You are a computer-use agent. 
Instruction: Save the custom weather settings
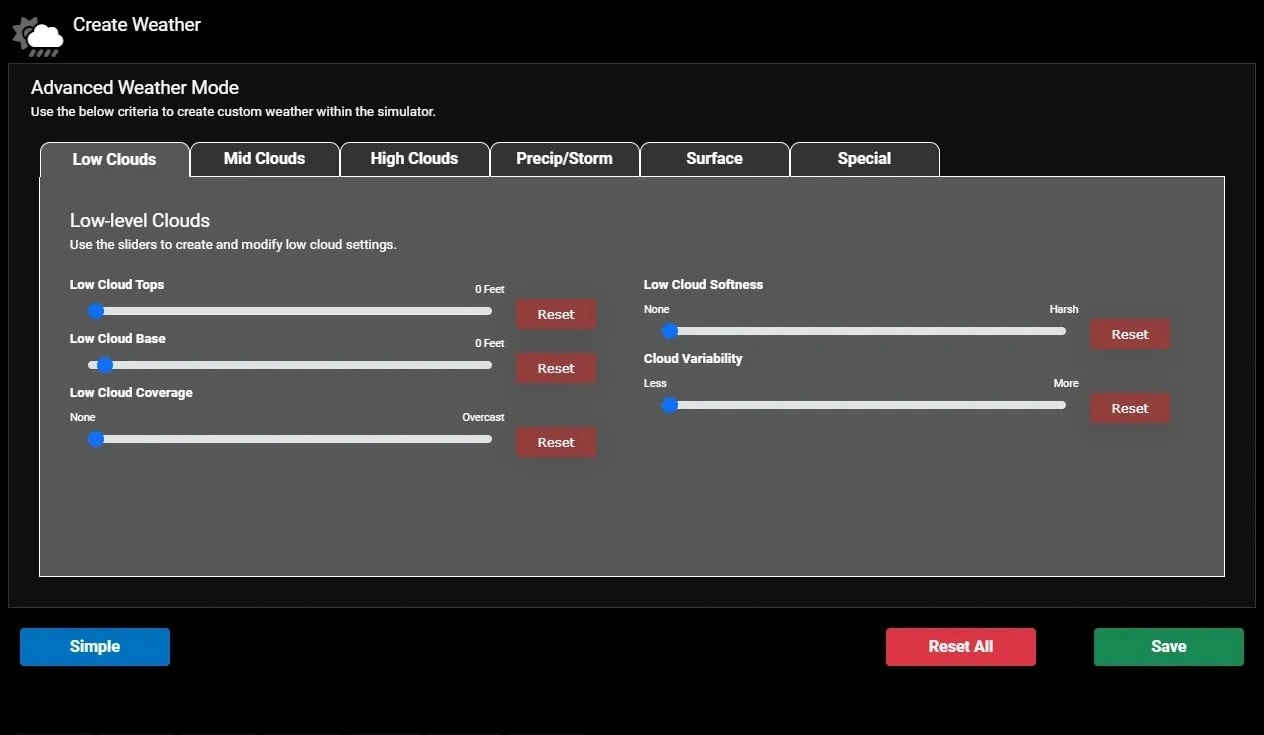[x=1168, y=647]
